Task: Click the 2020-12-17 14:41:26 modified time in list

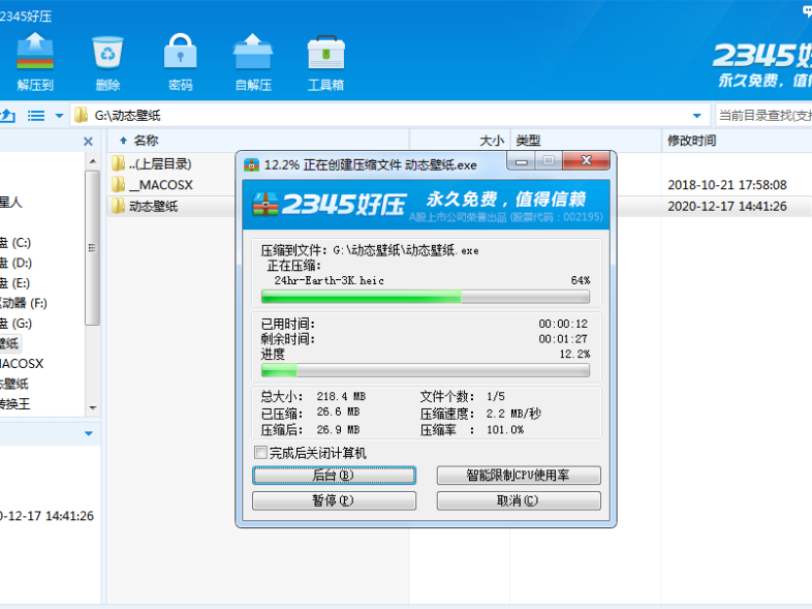Action: click(x=727, y=206)
